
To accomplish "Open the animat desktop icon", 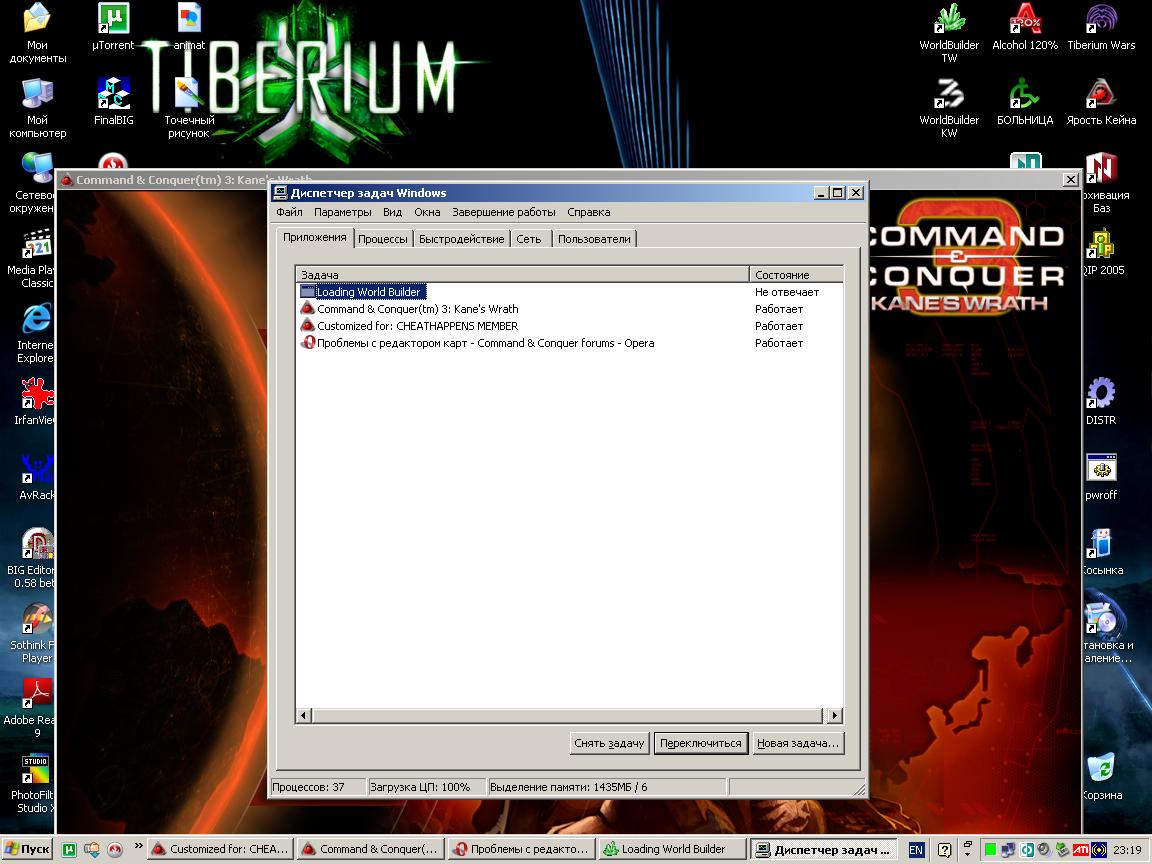I will click(x=189, y=27).
